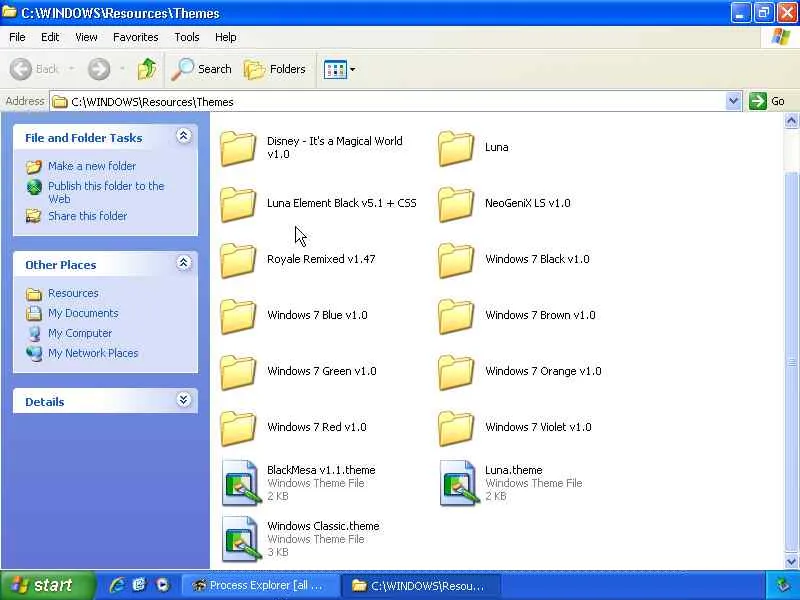The image size is (800, 600).
Task: Select the Windows 7 Red v1.0 folder icon
Action: [238, 429]
